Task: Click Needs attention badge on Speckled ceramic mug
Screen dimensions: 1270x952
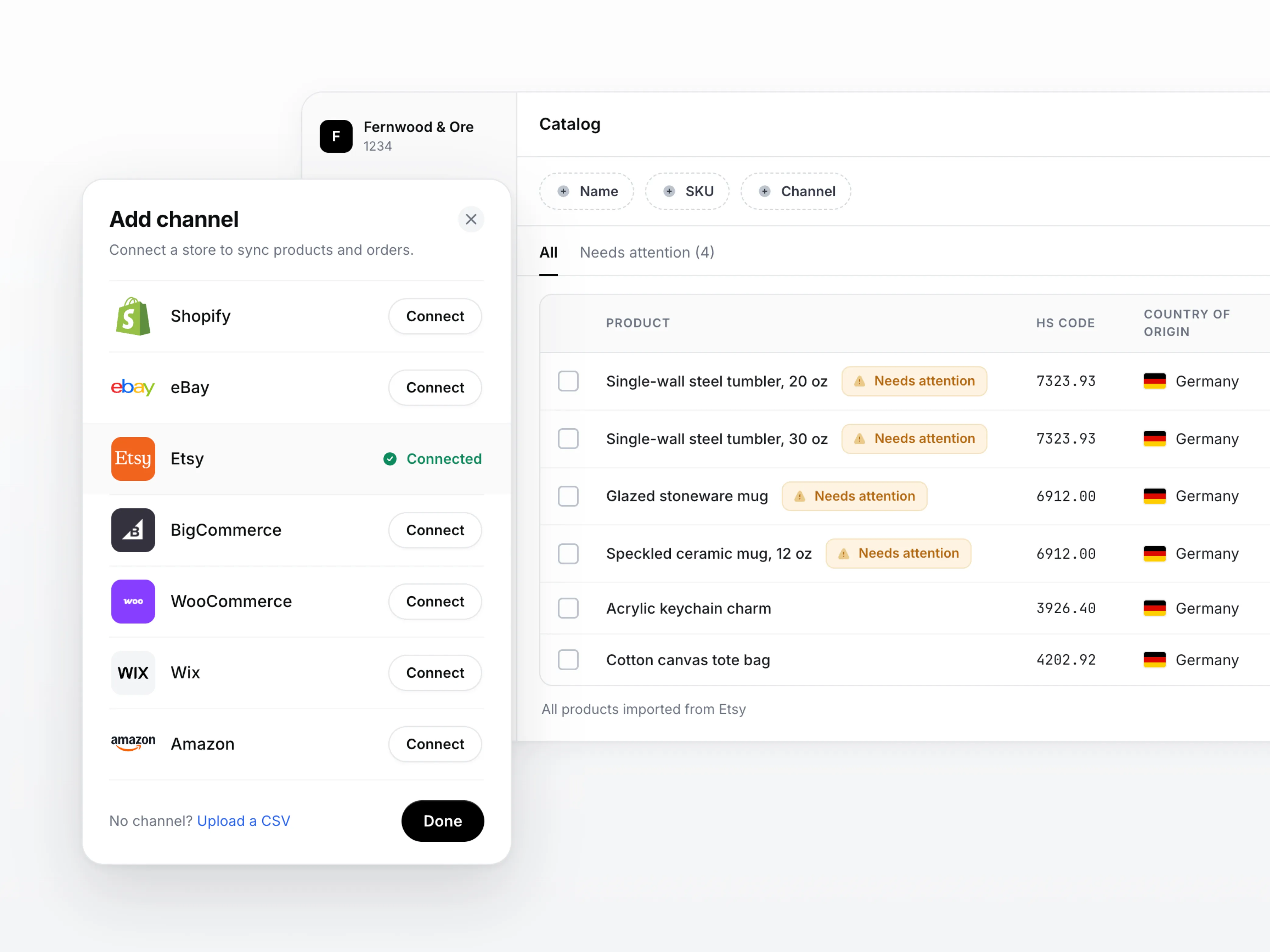Action: click(898, 554)
